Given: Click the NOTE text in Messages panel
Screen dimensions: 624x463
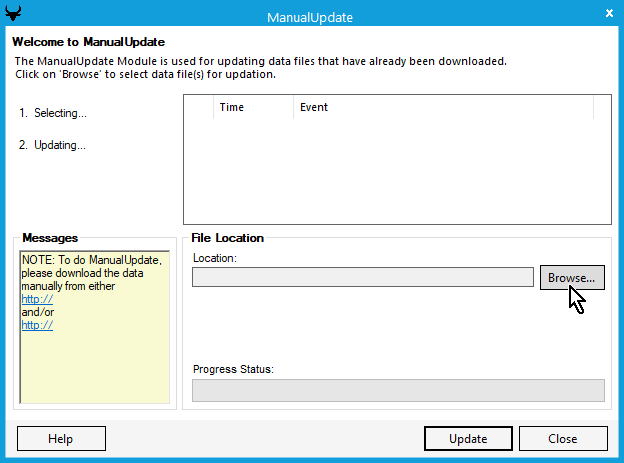Looking at the screenshot, I should 90,273.
